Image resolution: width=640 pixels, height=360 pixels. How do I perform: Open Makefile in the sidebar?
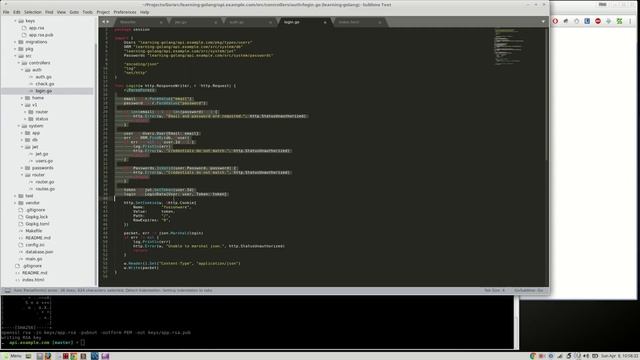coord(33,231)
